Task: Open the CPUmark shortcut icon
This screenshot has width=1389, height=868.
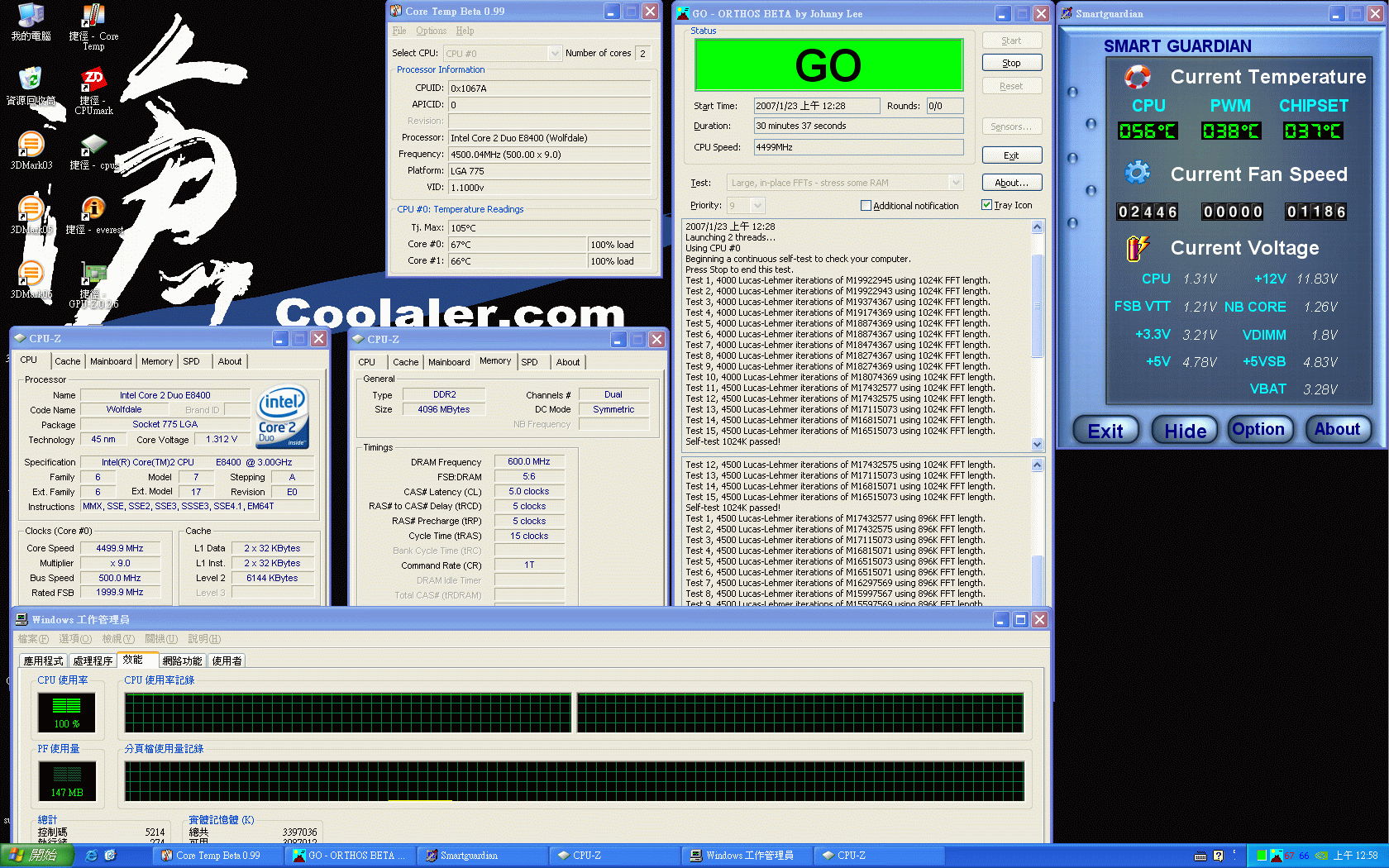Action: coord(93,81)
